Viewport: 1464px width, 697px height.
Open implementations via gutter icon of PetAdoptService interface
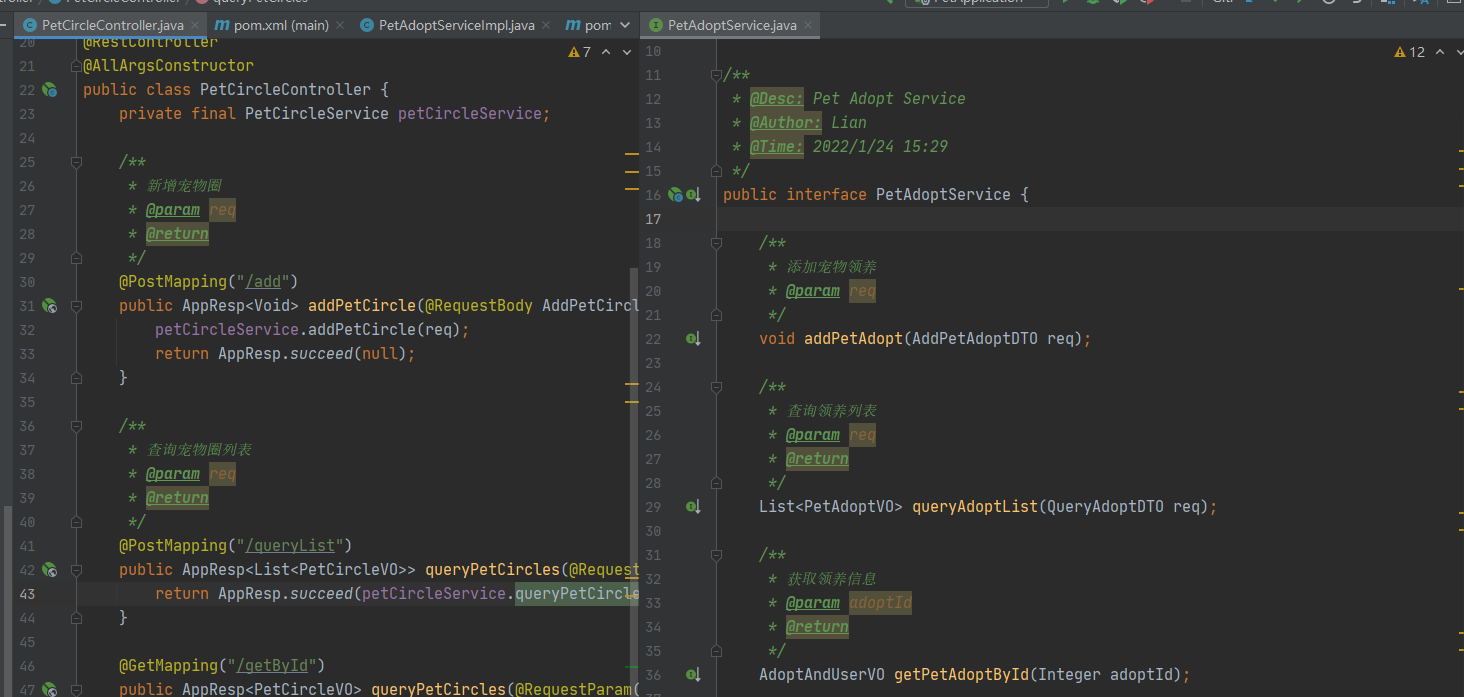[x=694, y=194]
